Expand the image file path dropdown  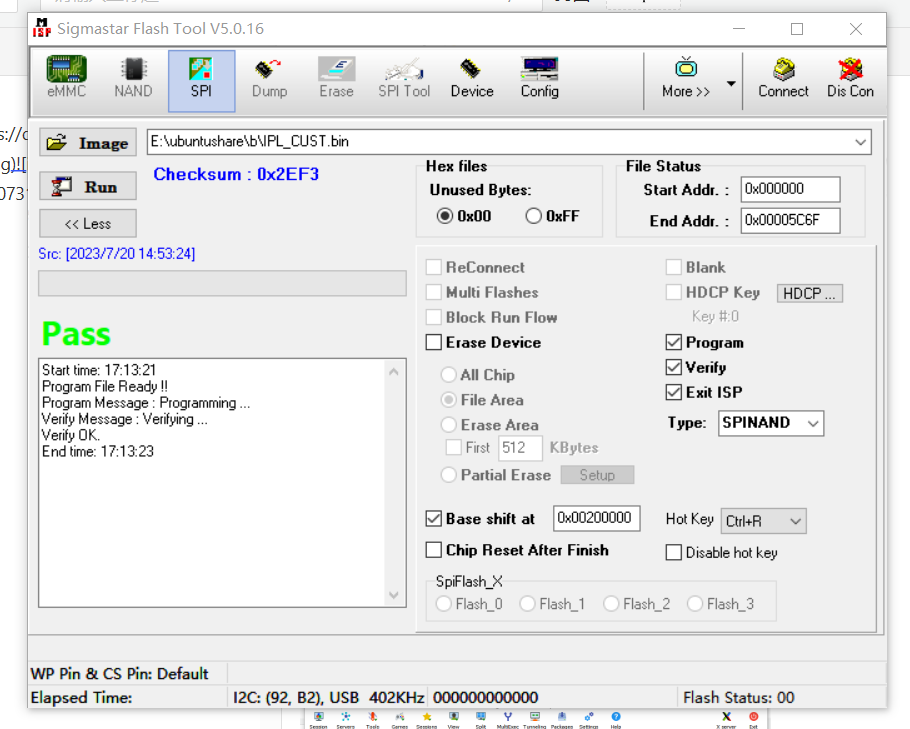[860, 142]
